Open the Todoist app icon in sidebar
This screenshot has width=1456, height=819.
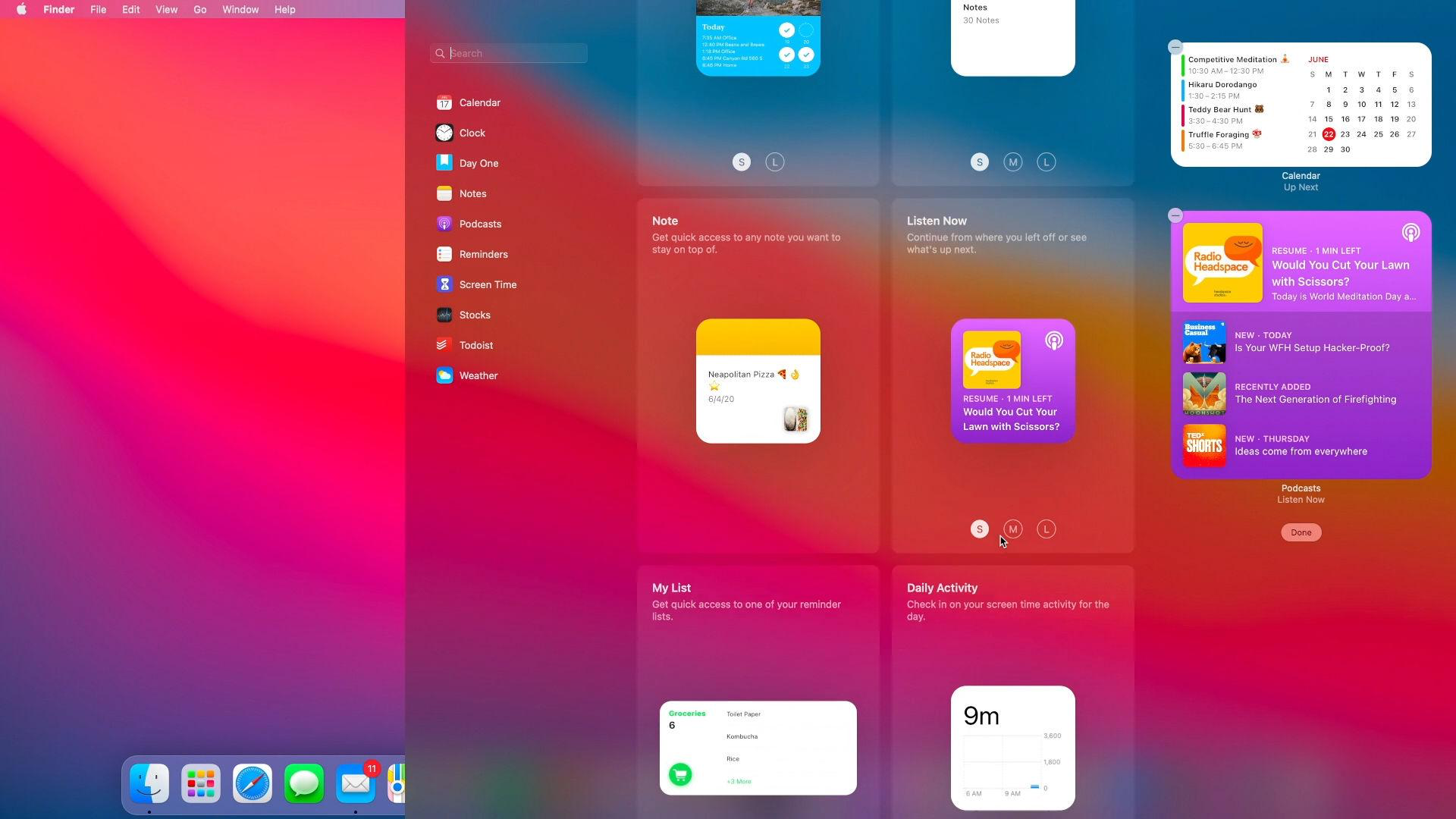click(x=445, y=345)
